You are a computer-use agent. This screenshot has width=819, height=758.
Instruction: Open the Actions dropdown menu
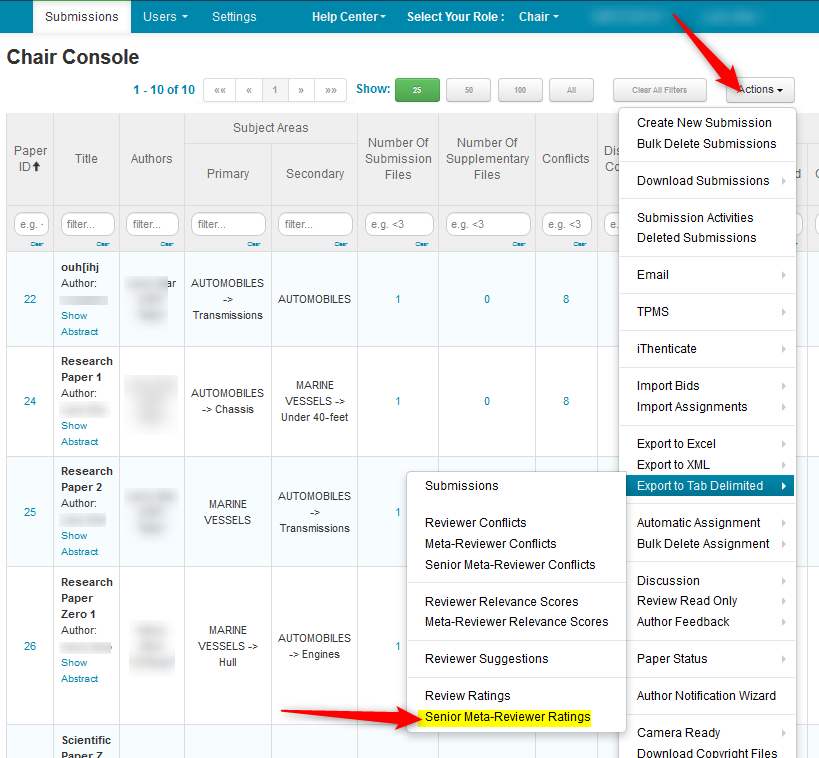(760, 90)
